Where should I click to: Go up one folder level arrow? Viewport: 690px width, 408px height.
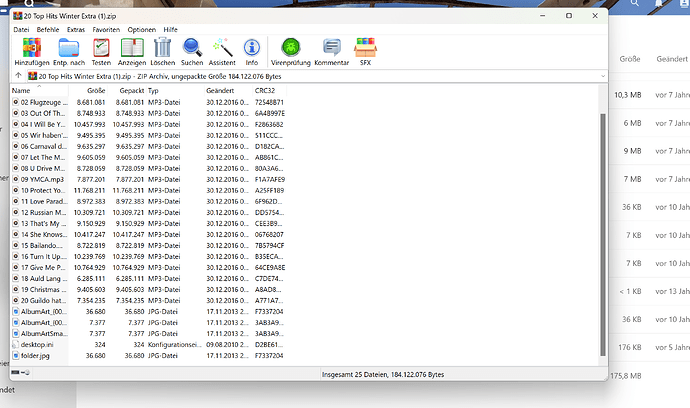point(18,76)
